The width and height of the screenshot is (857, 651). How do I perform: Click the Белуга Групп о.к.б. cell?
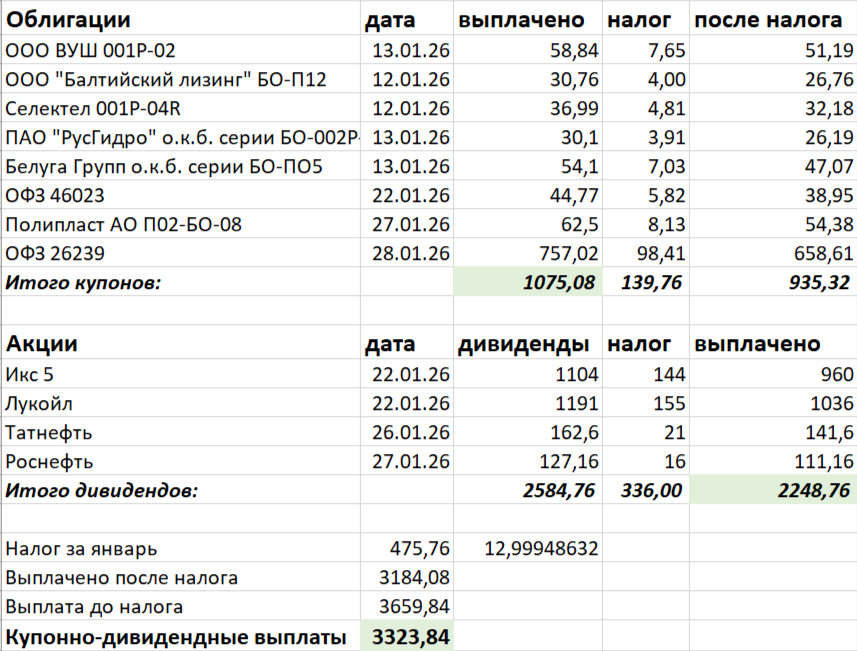click(x=181, y=166)
